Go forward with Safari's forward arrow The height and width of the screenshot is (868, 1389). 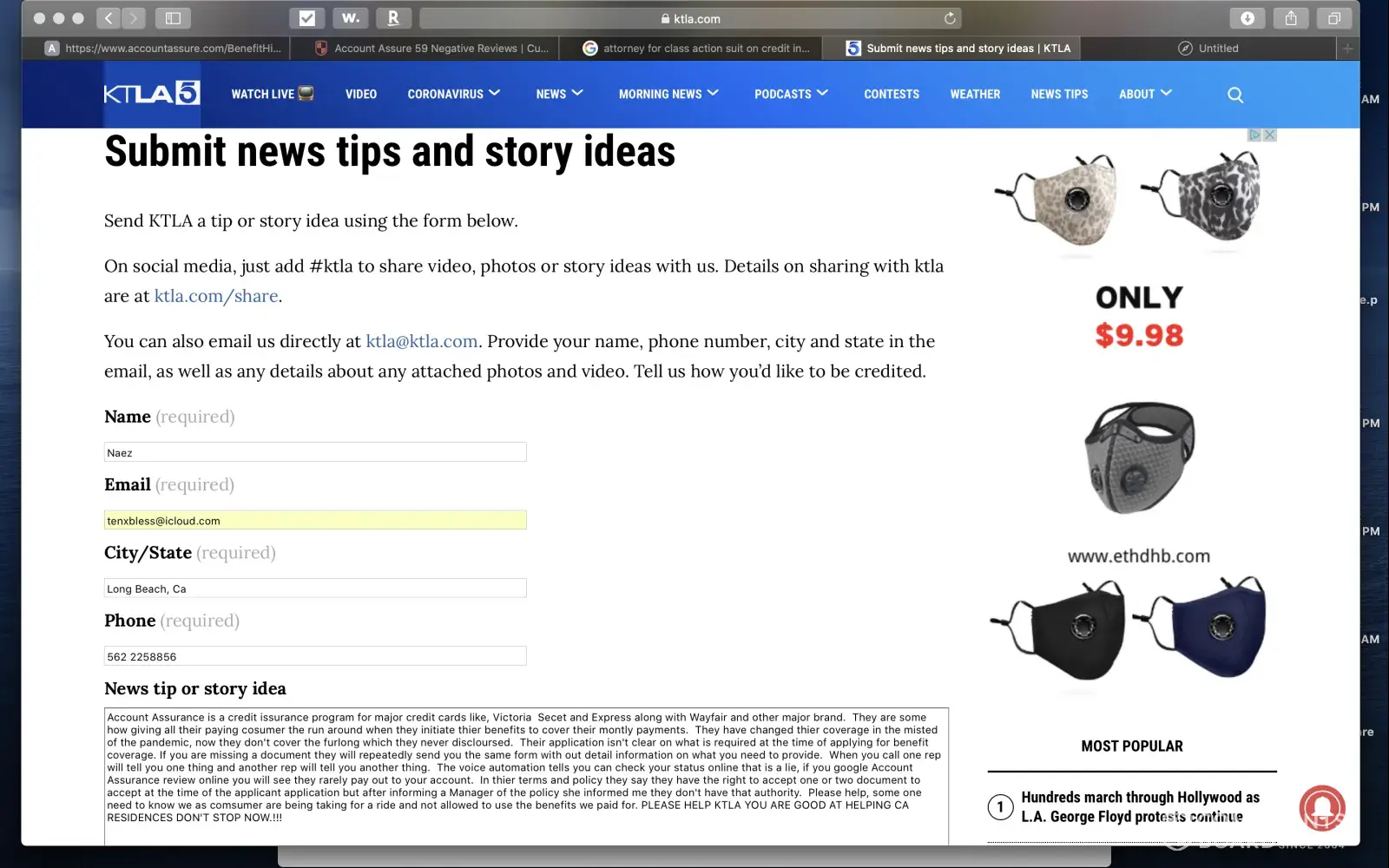coord(134,18)
